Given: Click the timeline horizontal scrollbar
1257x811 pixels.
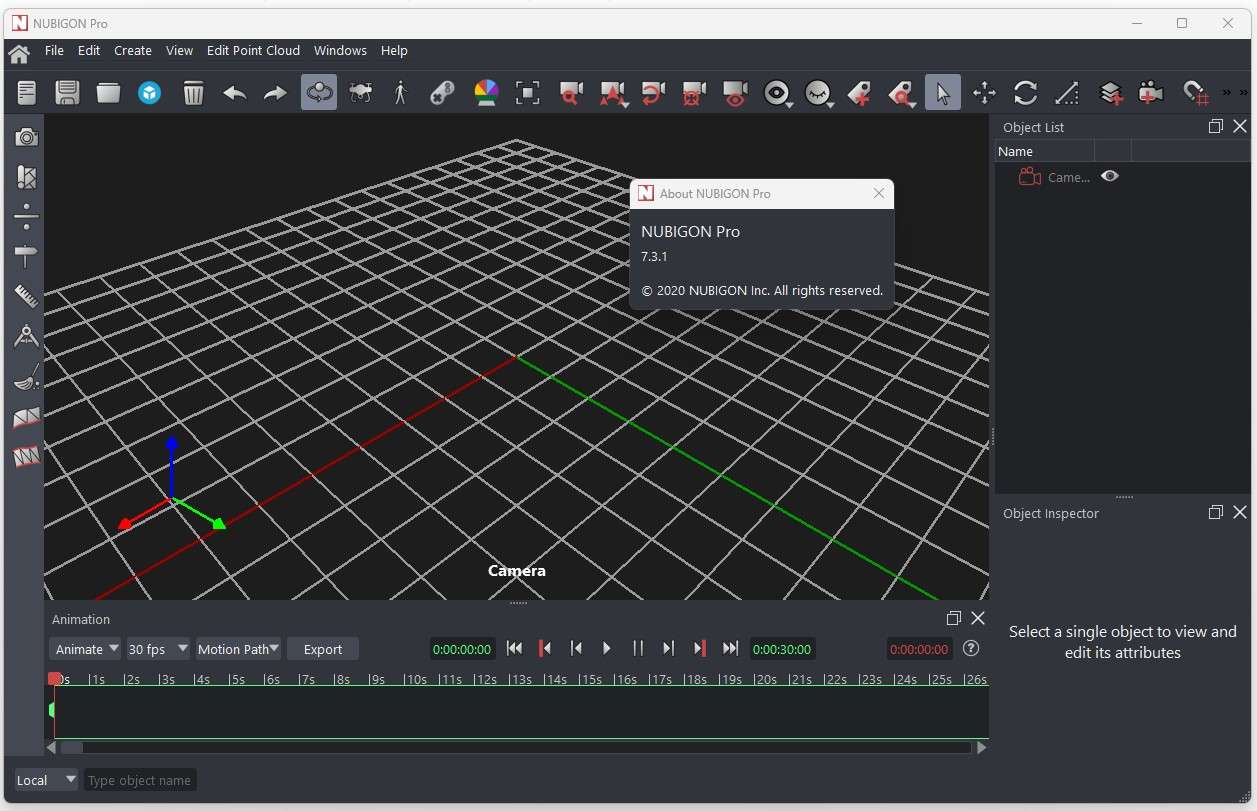Looking at the screenshot, I should click(x=518, y=747).
